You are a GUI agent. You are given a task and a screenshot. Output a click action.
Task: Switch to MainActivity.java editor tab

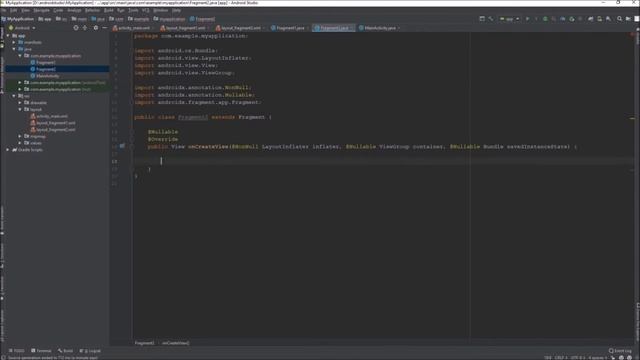coord(378,28)
